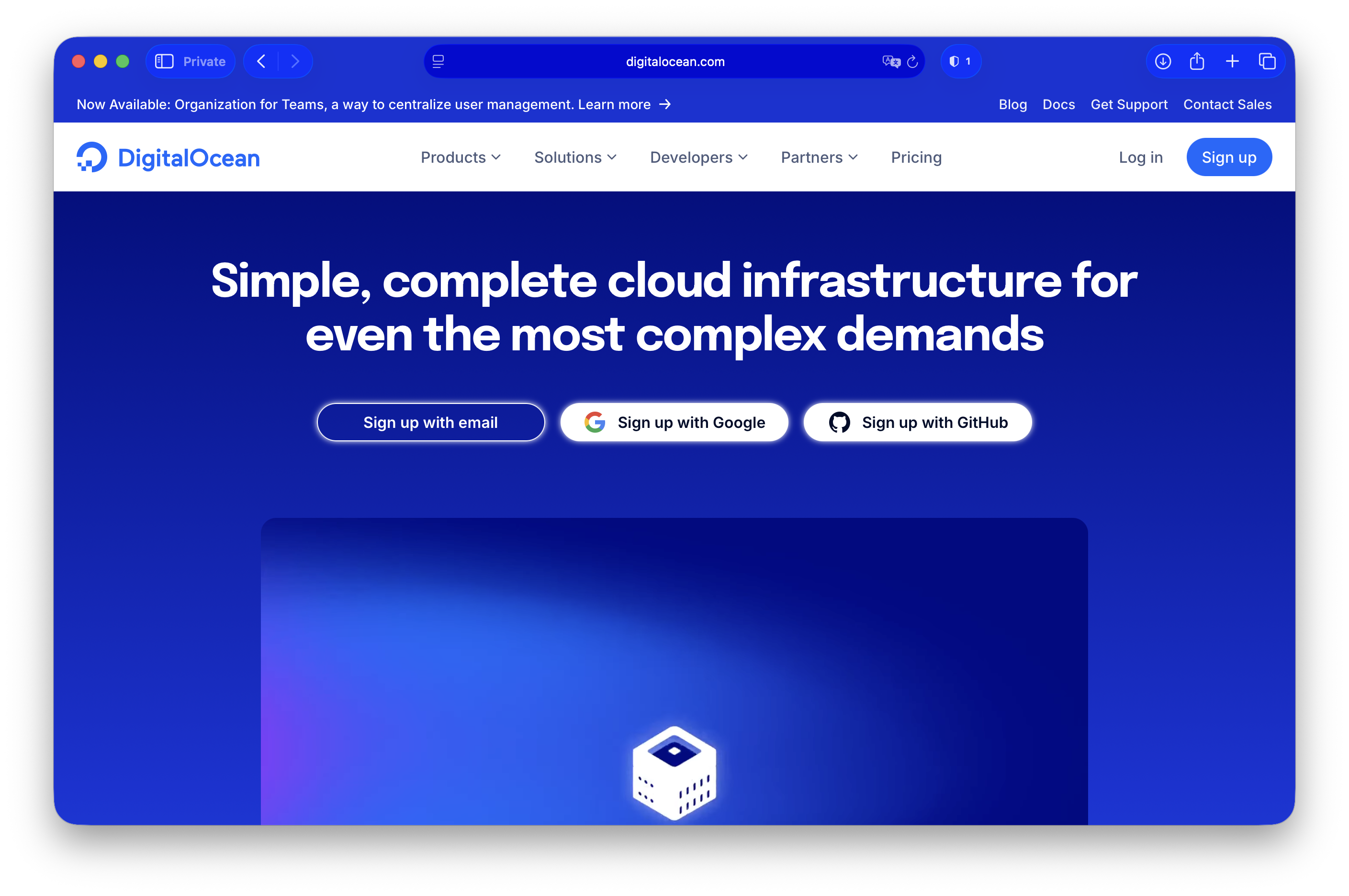
Task: Expand the Partners dropdown
Action: (x=819, y=157)
